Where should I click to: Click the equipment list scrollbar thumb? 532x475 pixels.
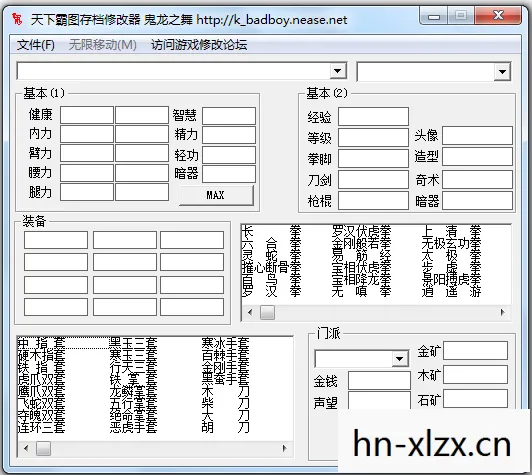click(x=43, y=449)
